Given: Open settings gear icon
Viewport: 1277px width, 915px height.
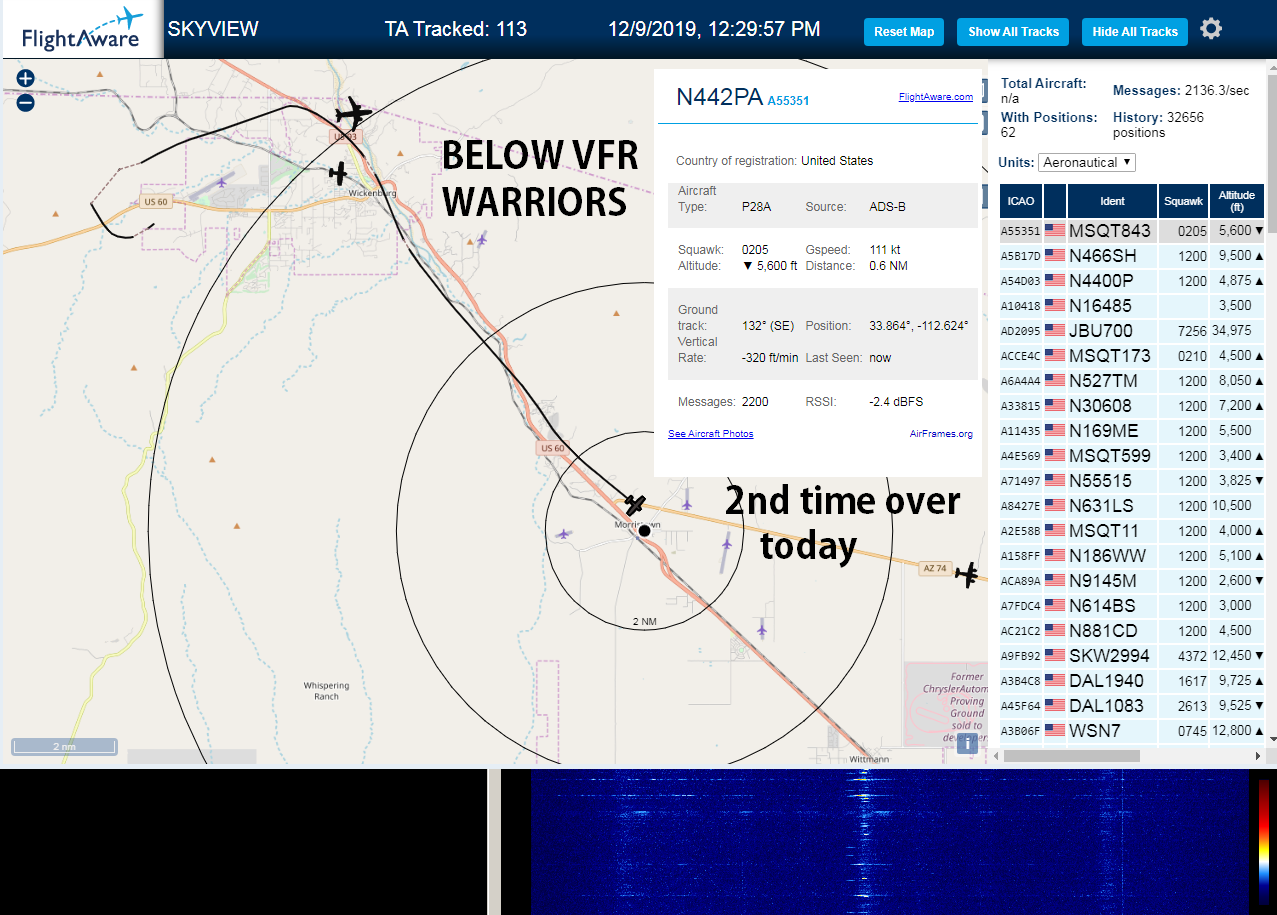Looking at the screenshot, I should click(x=1211, y=29).
